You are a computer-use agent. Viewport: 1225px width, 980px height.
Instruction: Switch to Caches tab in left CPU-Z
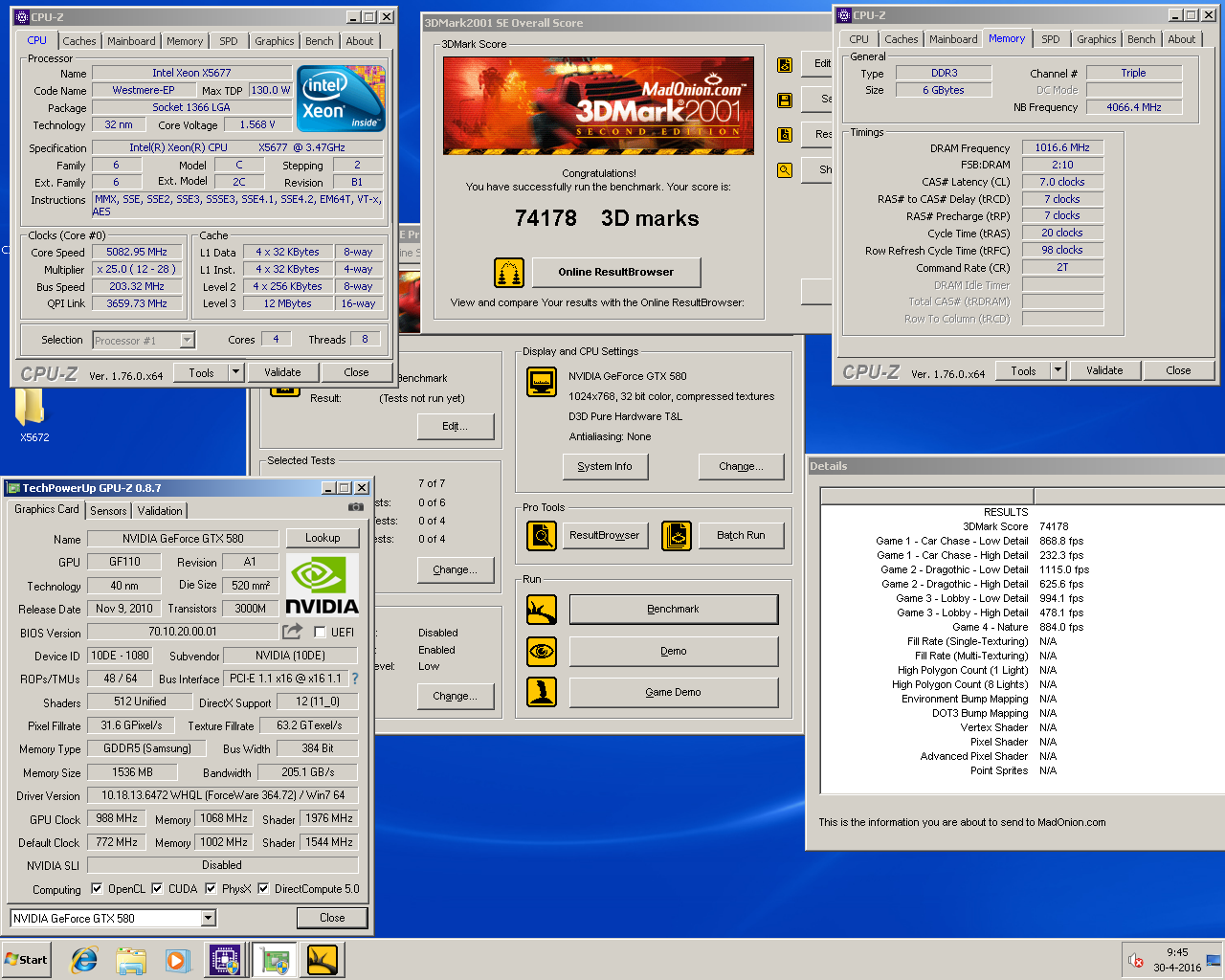[79, 41]
